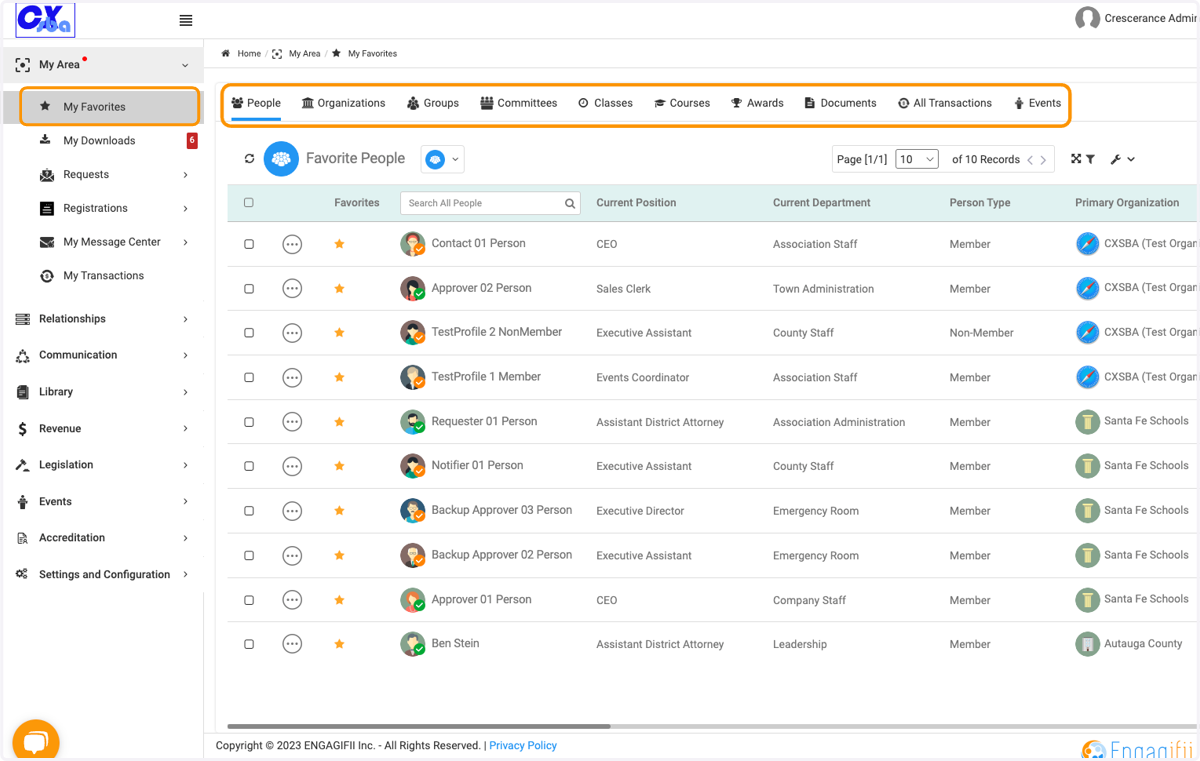The image size is (1200, 761).
Task: Click the CXBA logo
Action: pos(45,20)
